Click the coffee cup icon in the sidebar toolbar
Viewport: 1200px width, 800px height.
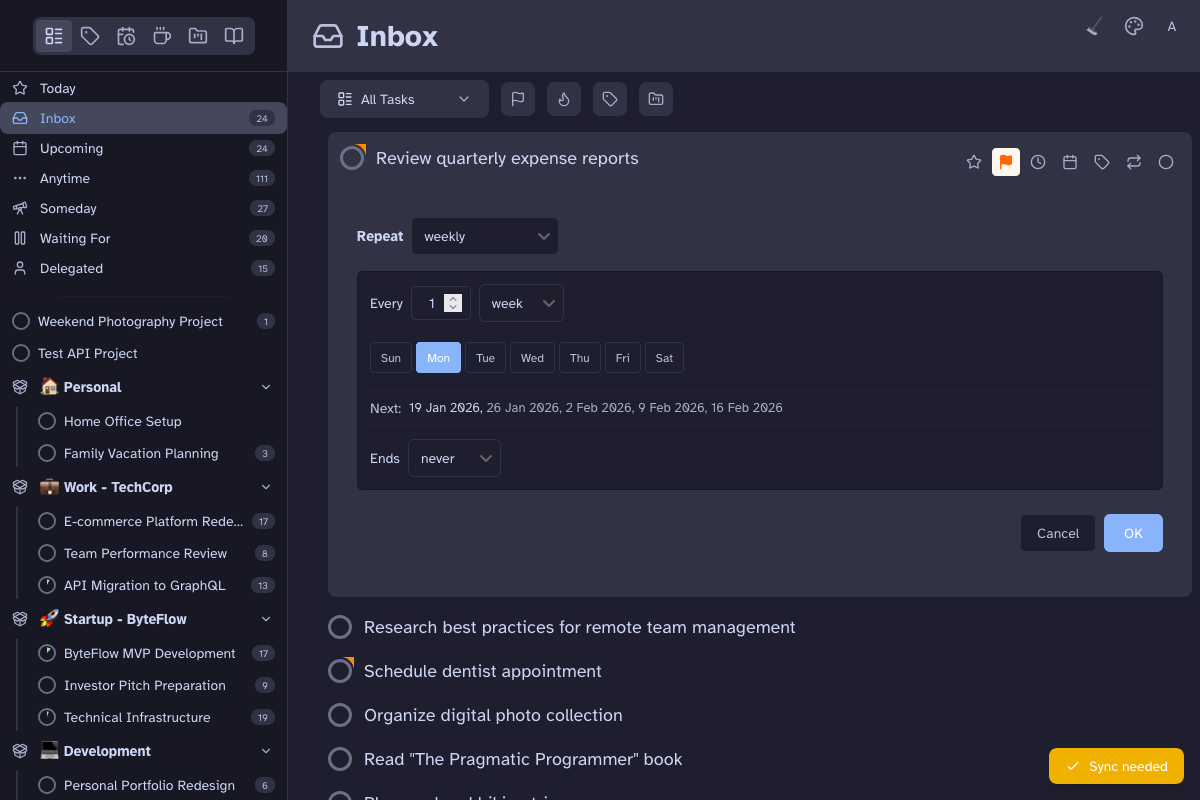coord(162,36)
